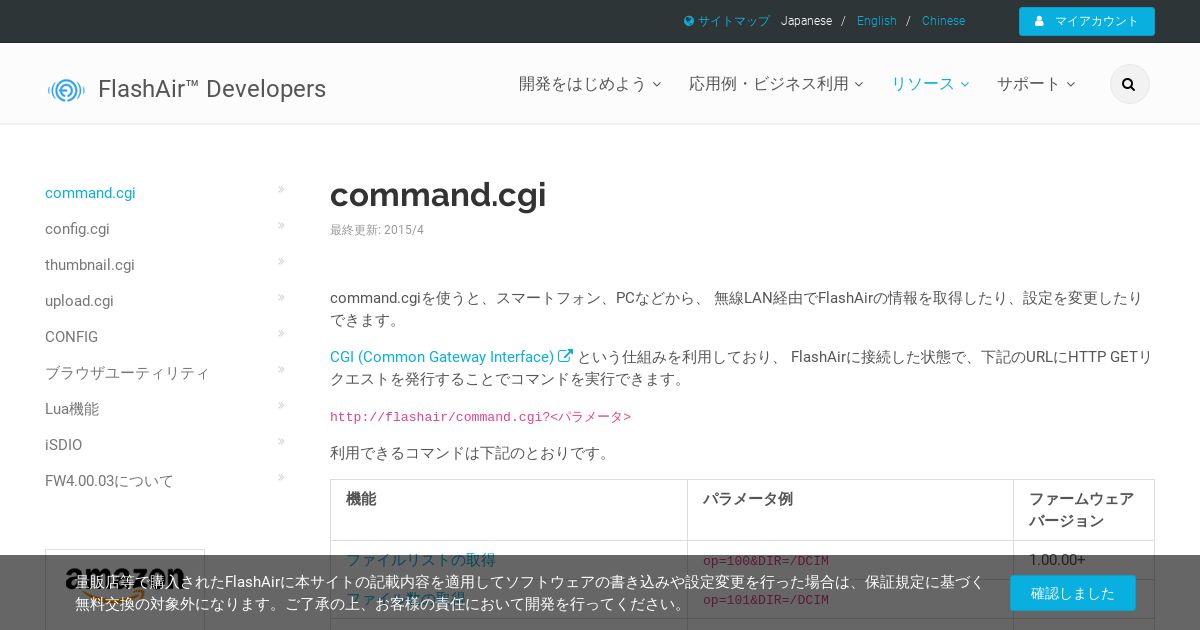
Task: Switch language to English
Action: [x=877, y=21]
